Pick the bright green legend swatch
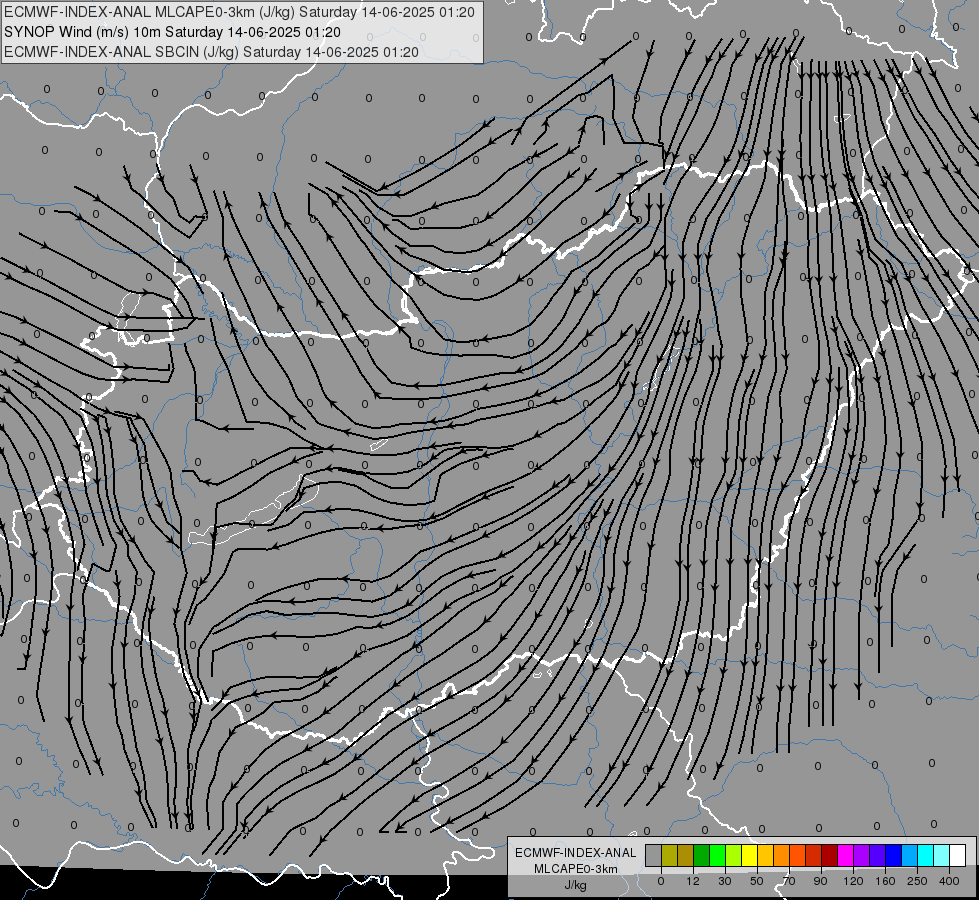The image size is (979, 900). [717, 856]
